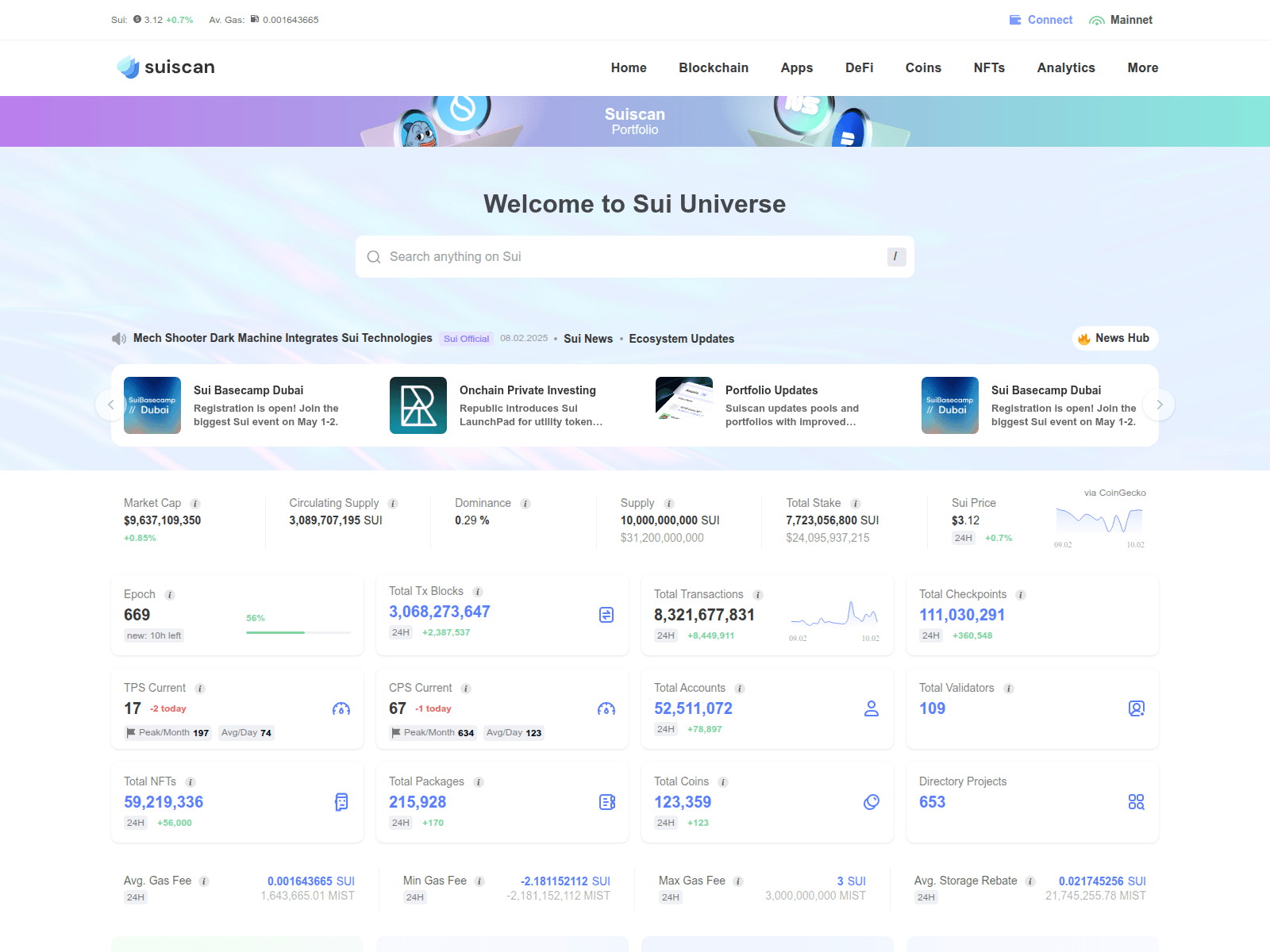Image resolution: width=1270 pixels, height=952 pixels.
Task: Open Total Accounts value 52,511,072
Action: click(x=693, y=708)
